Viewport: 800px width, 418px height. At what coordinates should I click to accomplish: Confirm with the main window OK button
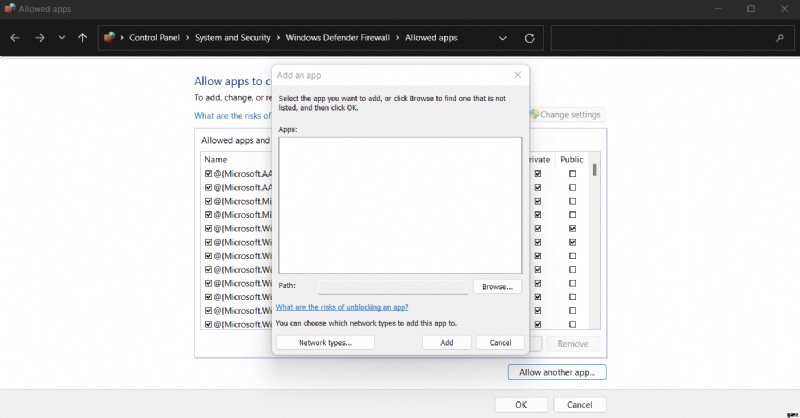521,405
